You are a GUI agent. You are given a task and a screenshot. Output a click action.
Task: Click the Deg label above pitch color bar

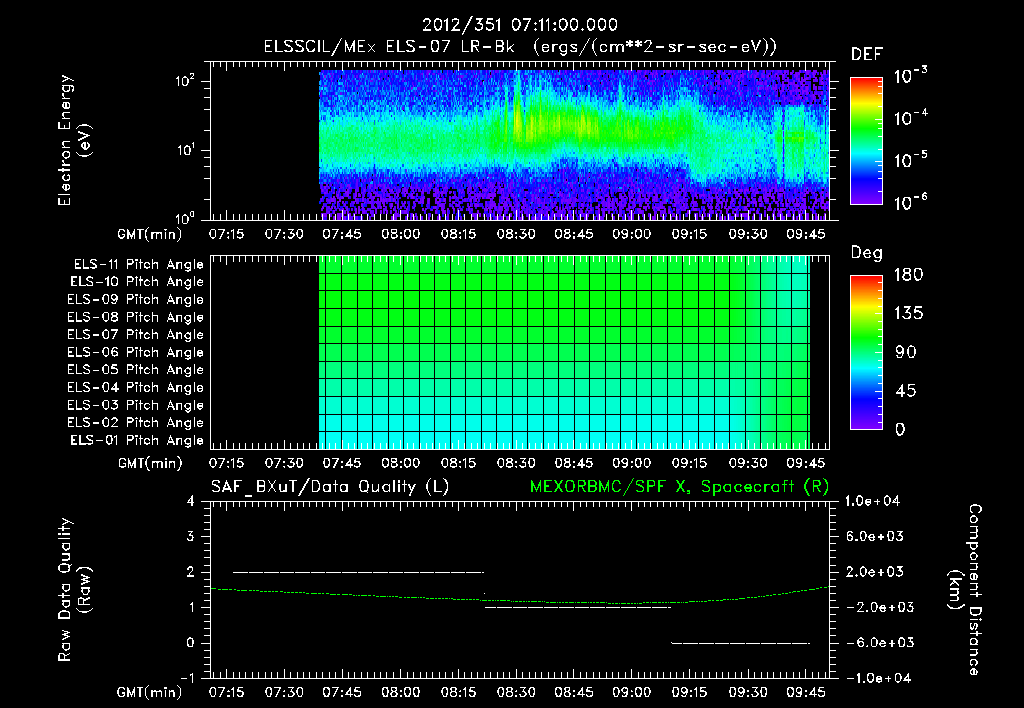(x=866, y=253)
